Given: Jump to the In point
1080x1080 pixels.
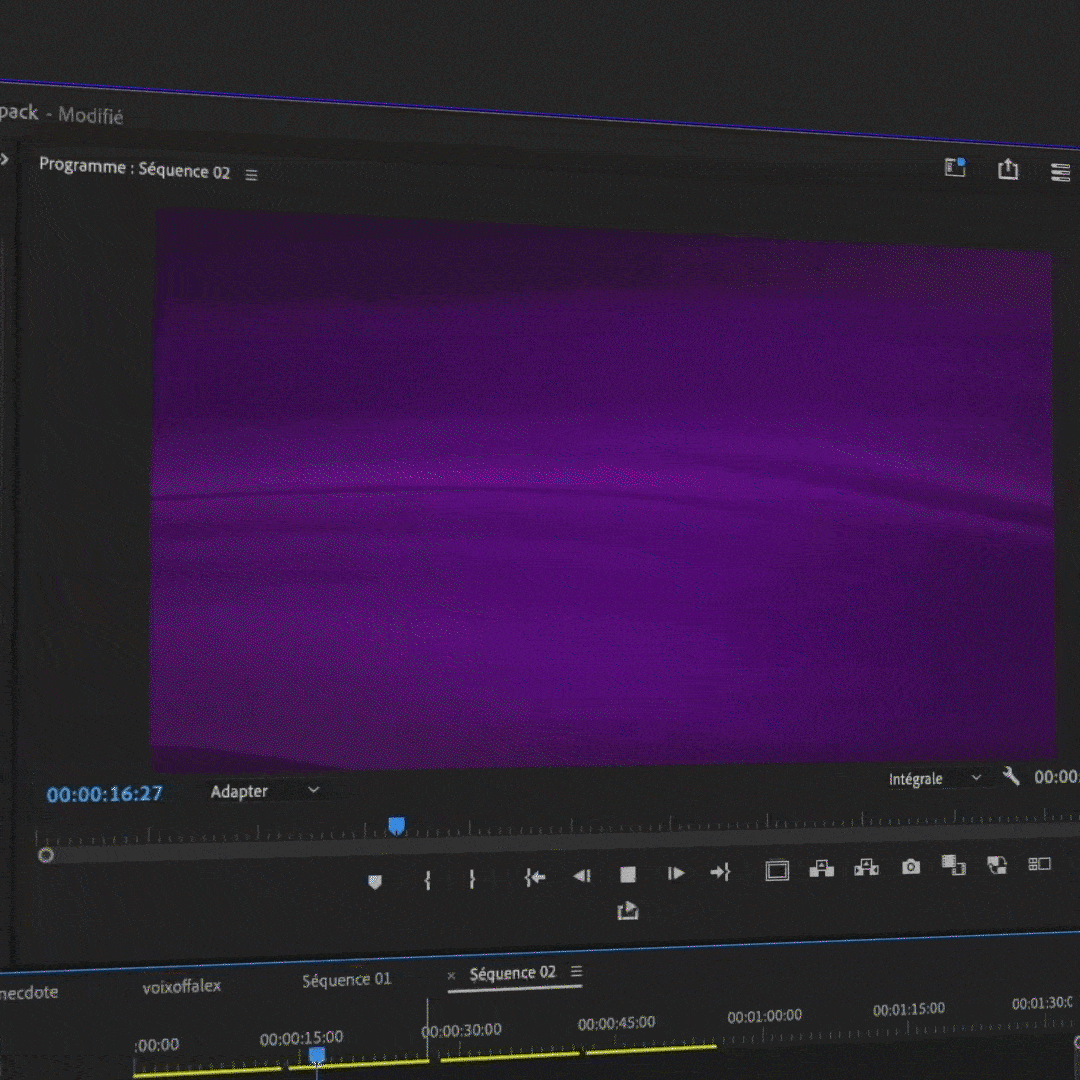Looking at the screenshot, I should (535, 877).
